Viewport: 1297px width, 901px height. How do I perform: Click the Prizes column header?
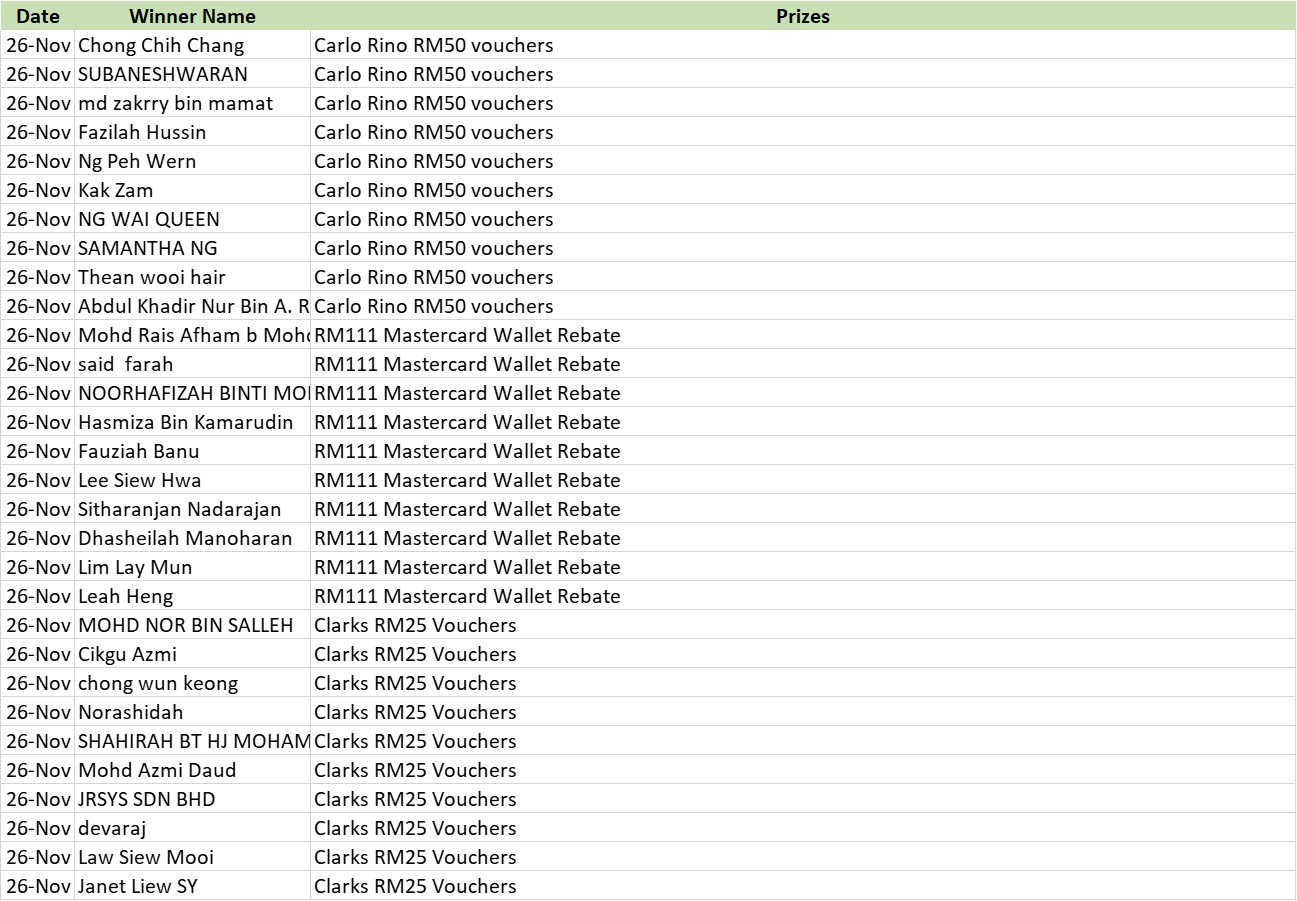click(x=802, y=16)
